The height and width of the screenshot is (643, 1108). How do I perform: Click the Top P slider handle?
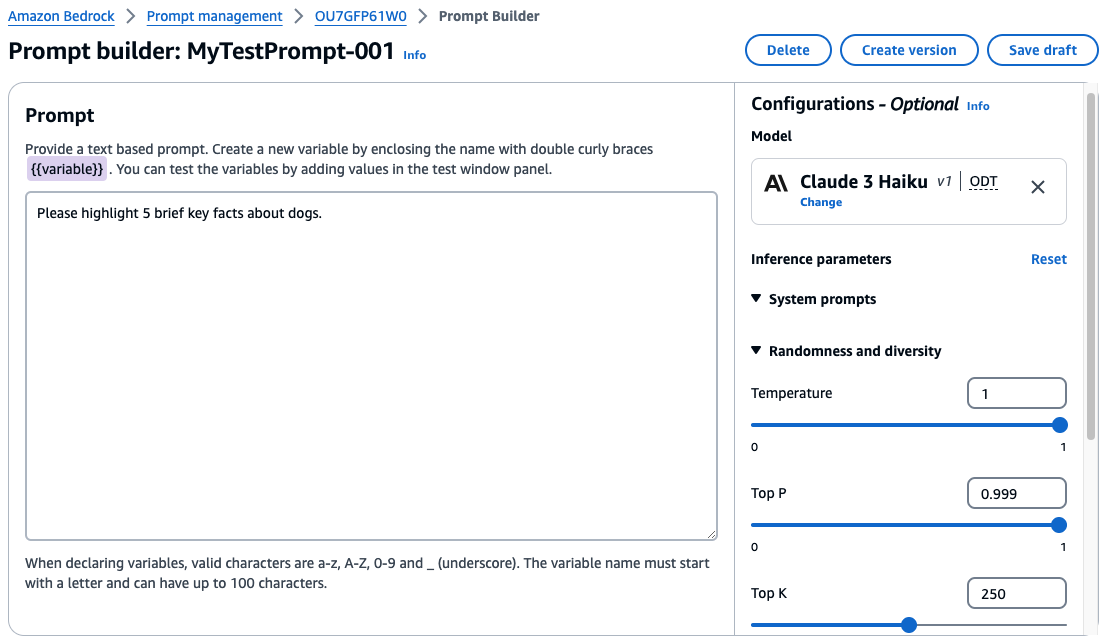coord(1059,525)
